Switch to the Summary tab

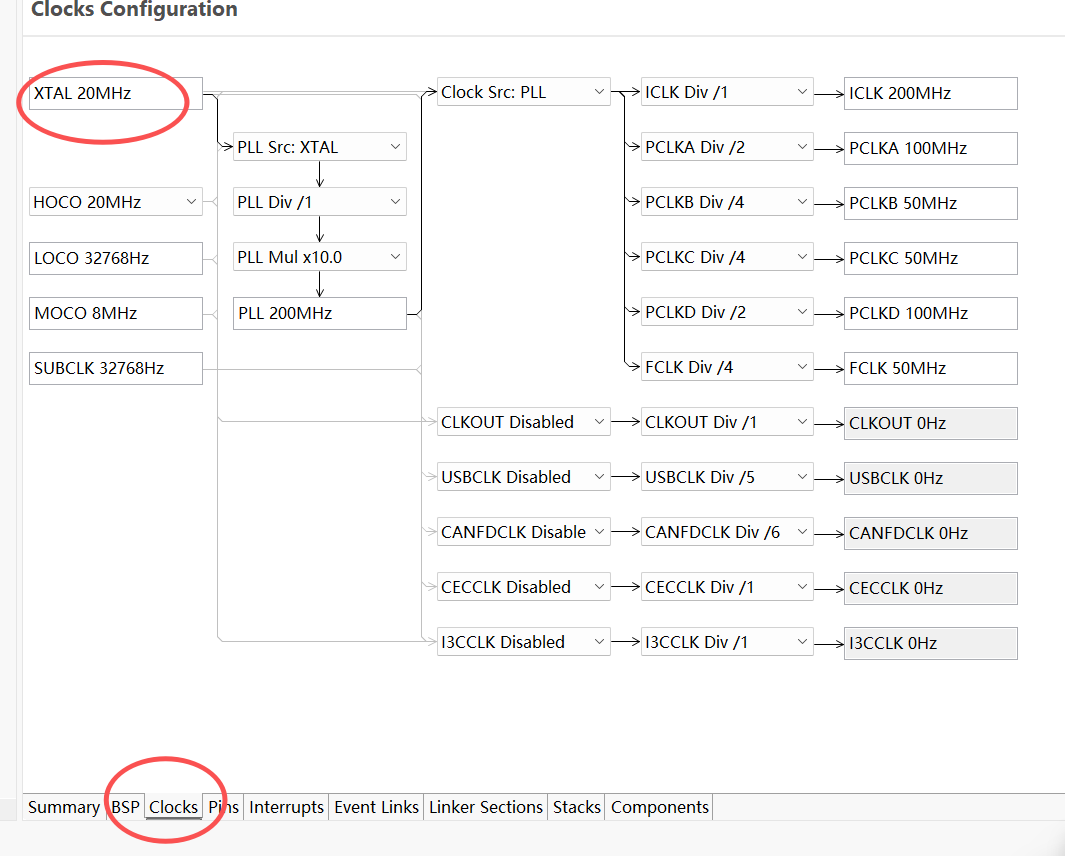click(64, 807)
